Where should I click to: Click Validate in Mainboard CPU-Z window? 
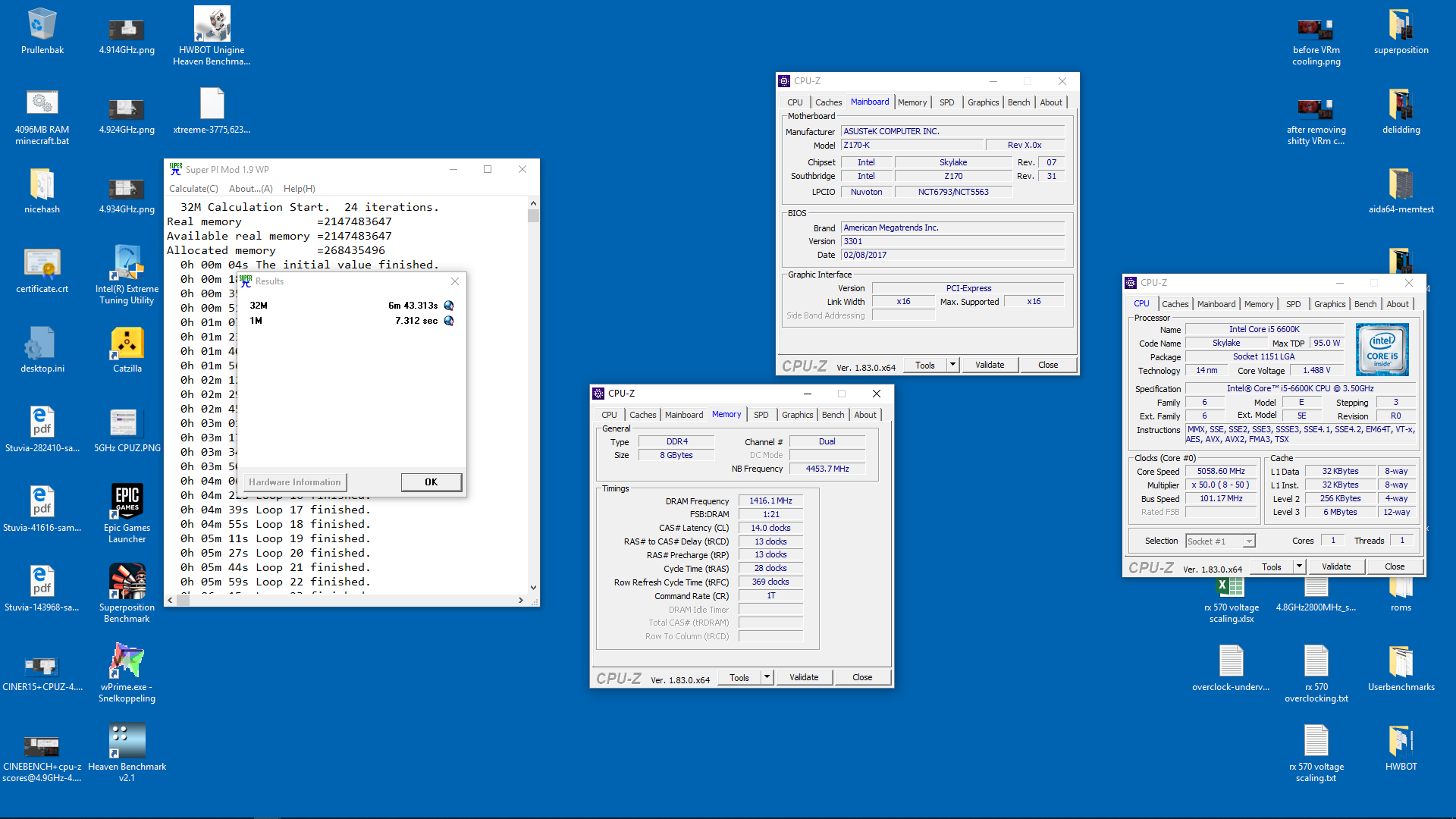pyautogui.click(x=989, y=365)
